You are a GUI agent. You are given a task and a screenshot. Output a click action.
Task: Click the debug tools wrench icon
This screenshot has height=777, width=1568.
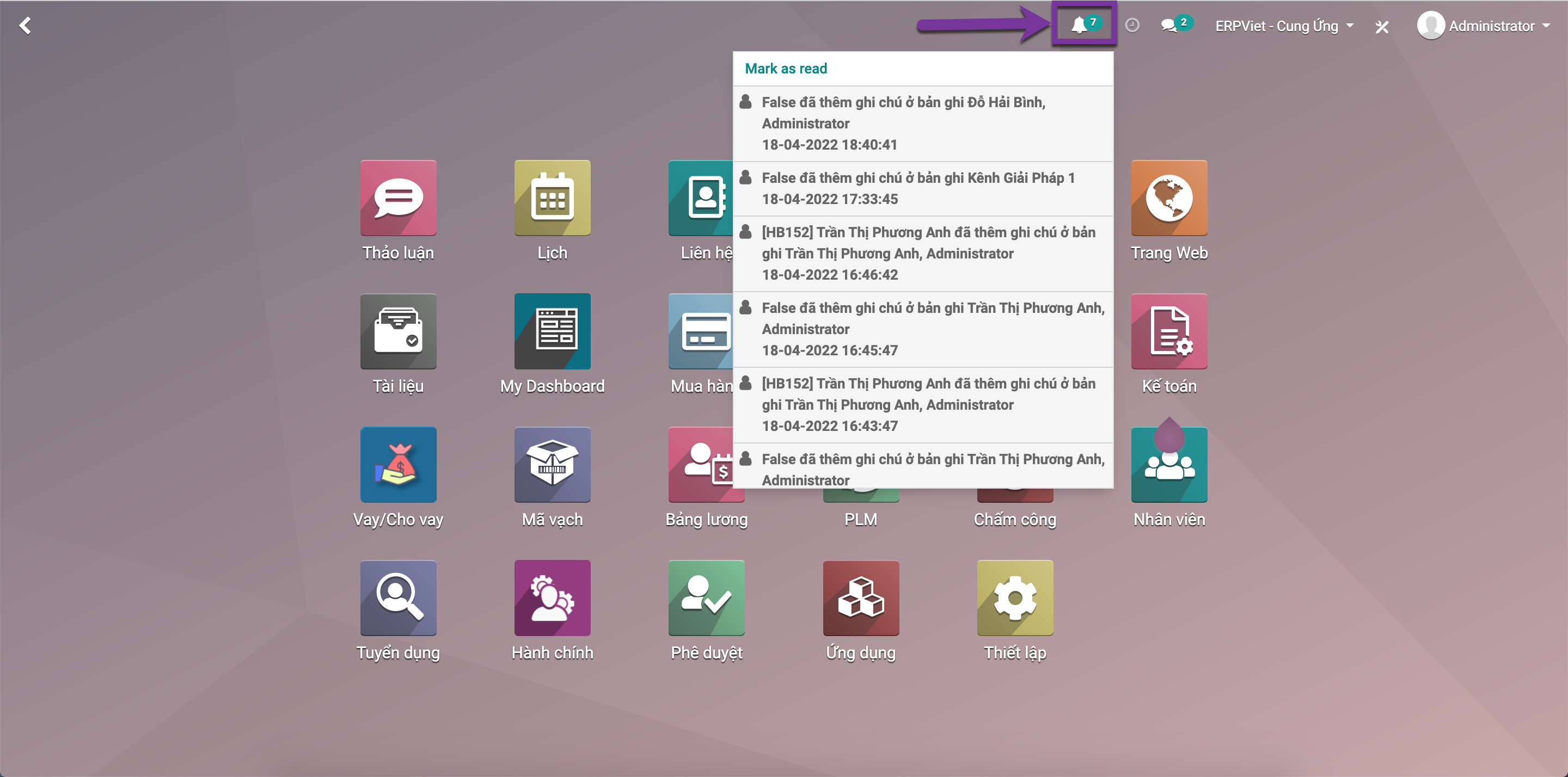1382,26
